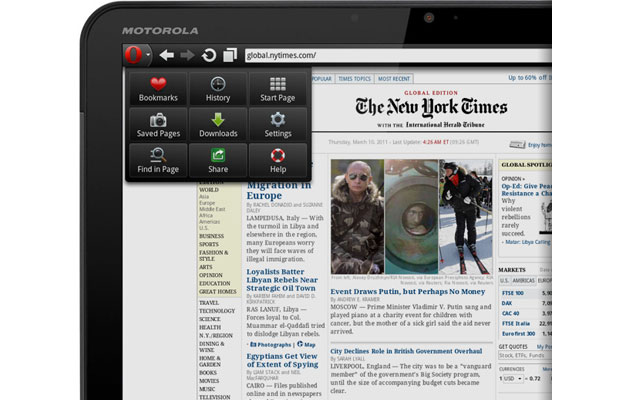
Task: Open the tabs overview icon
Action: 230,56
